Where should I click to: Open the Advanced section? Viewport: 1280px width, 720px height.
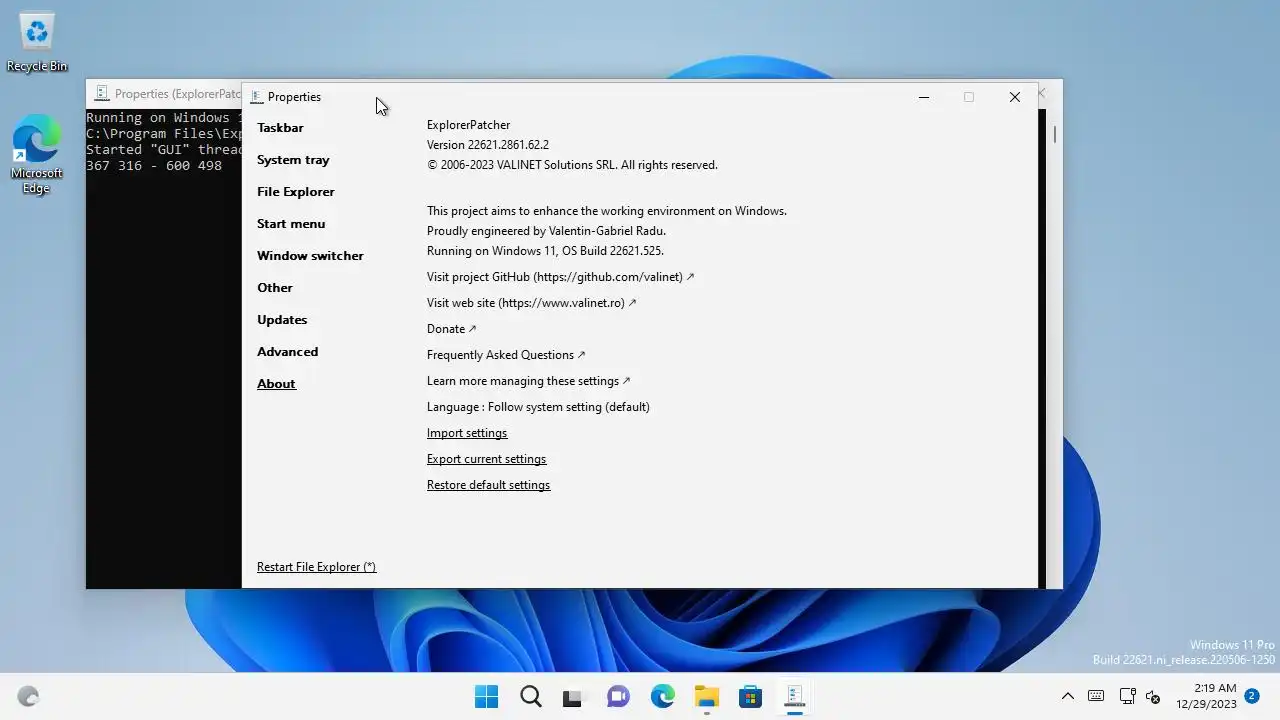click(288, 352)
